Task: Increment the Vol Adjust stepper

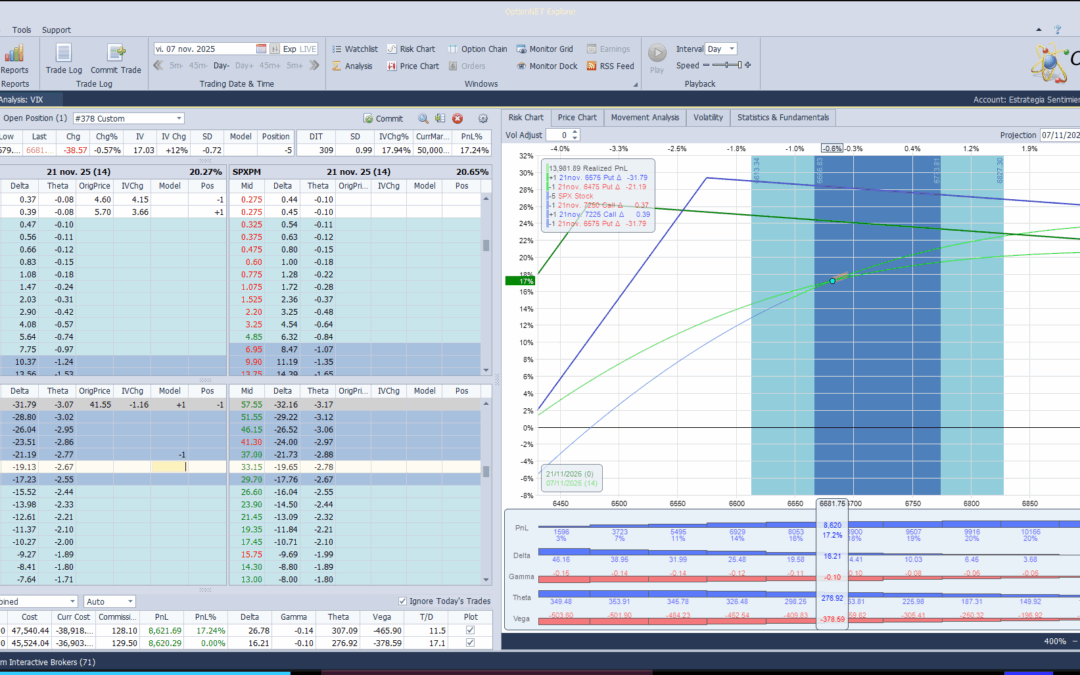Action: [x=576, y=132]
